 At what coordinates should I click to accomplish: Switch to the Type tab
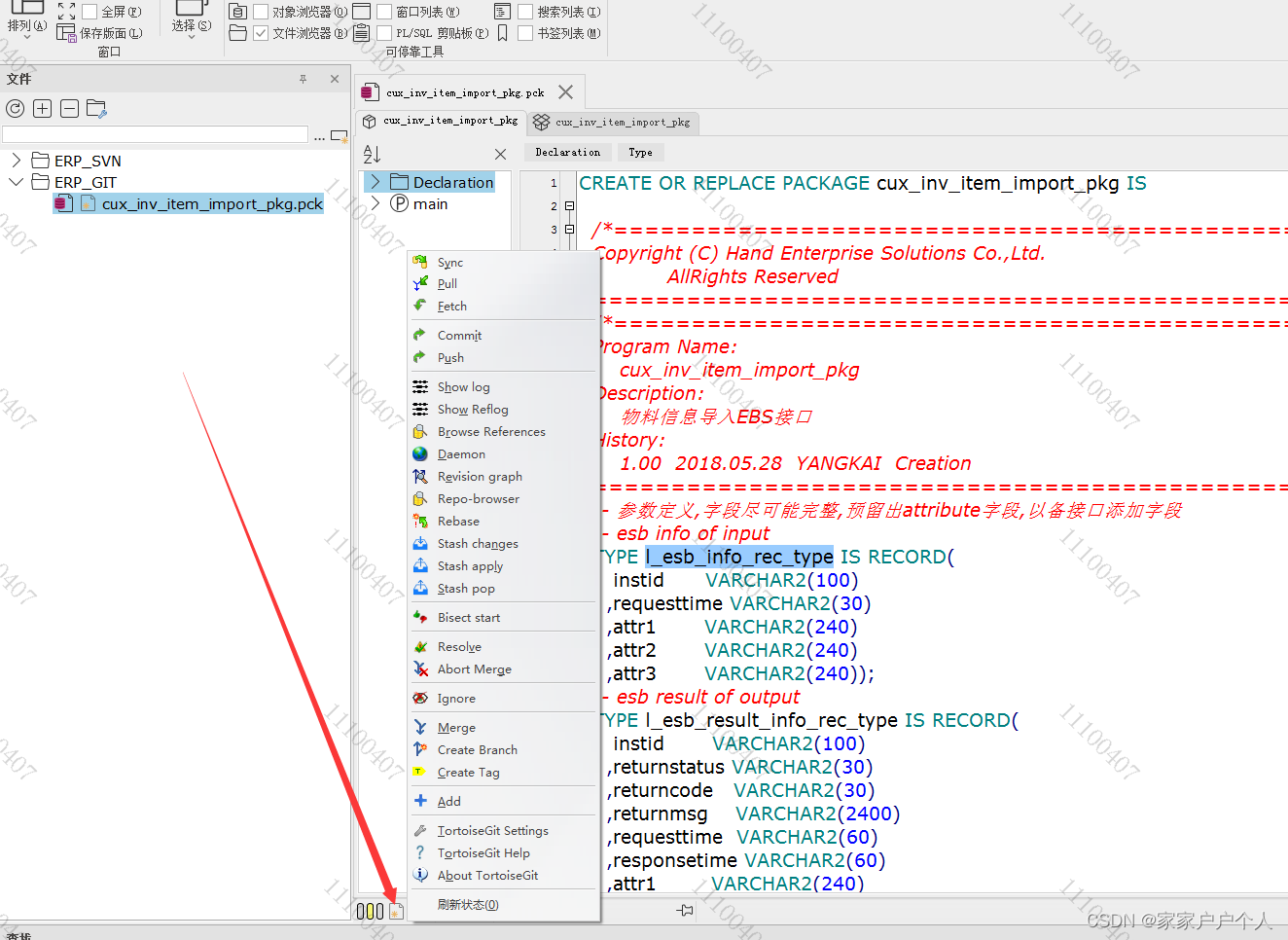[640, 152]
